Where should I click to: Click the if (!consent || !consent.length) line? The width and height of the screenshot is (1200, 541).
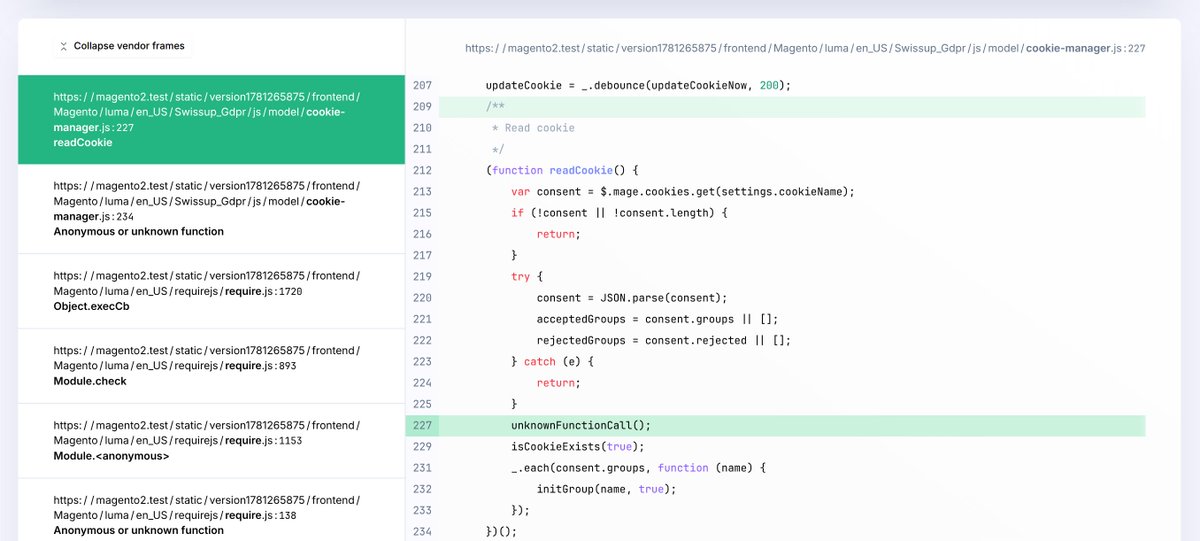tap(619, 213)
